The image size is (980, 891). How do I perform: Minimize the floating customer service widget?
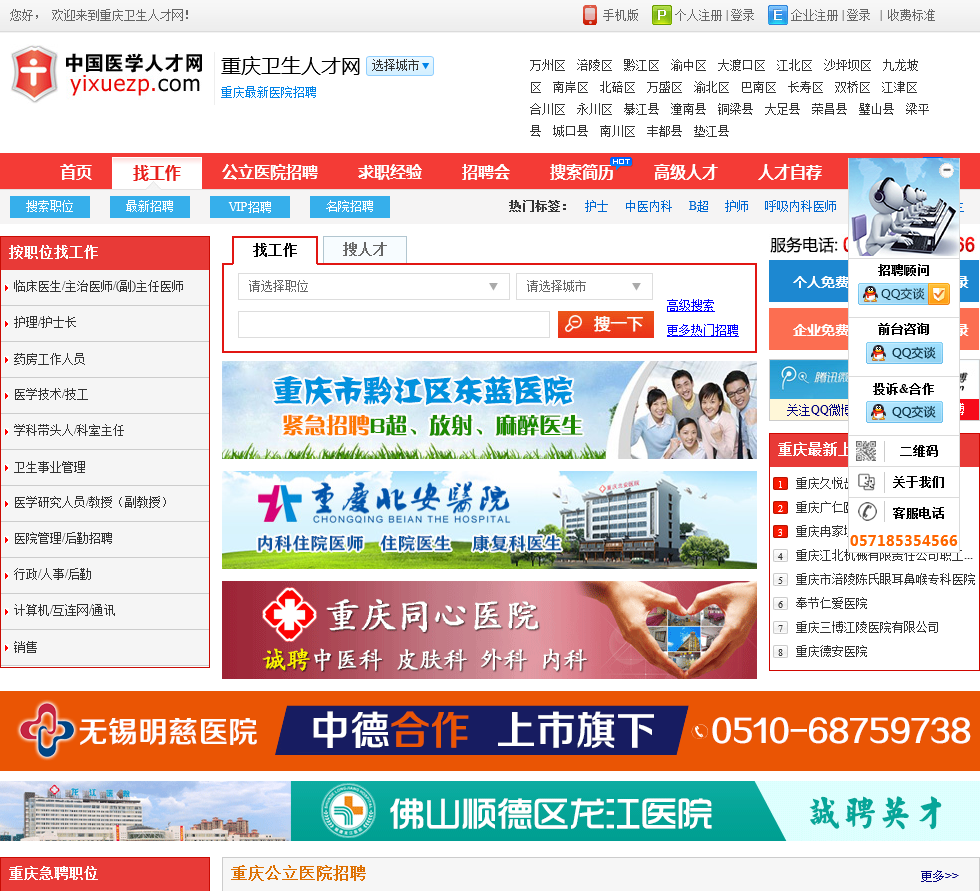click(x=947, y=170)
